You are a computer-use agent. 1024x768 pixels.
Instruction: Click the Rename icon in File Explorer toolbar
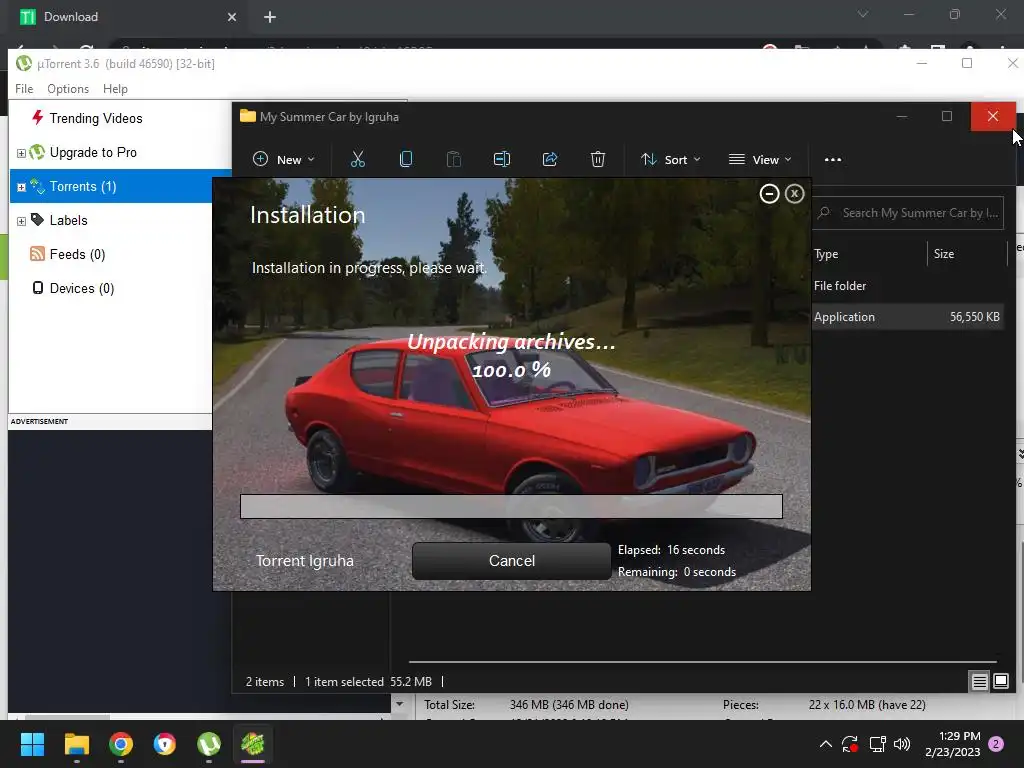502,159
